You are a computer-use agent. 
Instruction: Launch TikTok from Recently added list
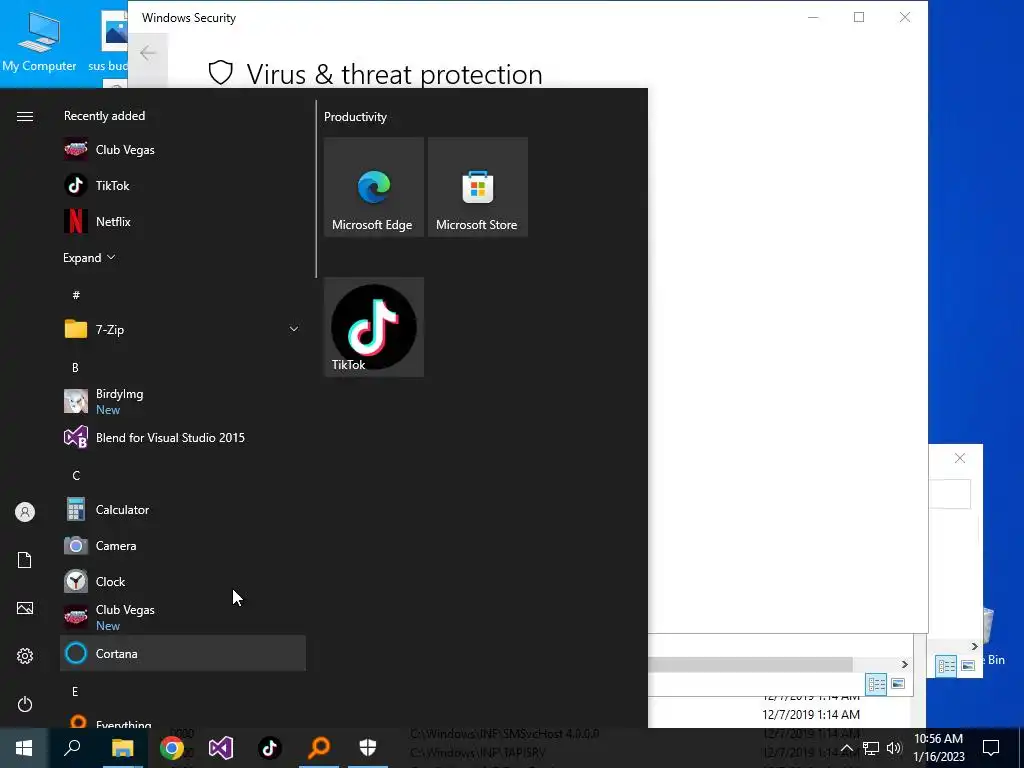[x=183, y=185]
